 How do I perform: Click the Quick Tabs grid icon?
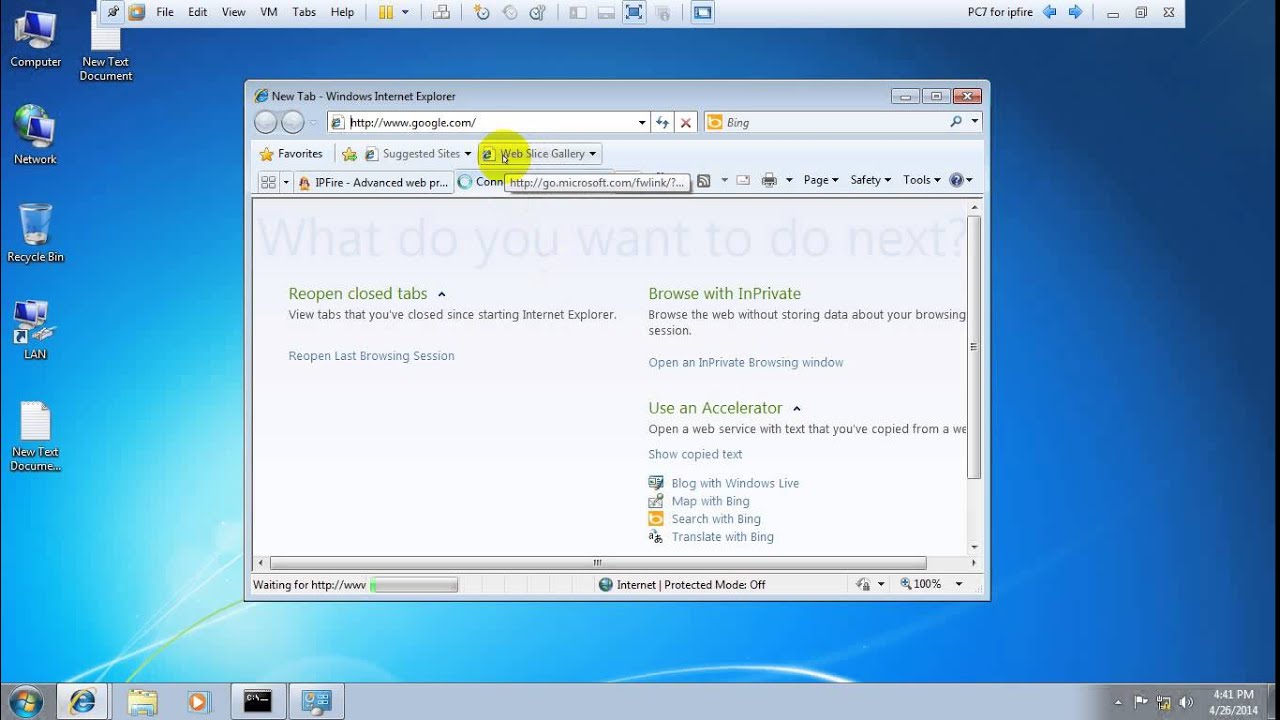[268, 182]
